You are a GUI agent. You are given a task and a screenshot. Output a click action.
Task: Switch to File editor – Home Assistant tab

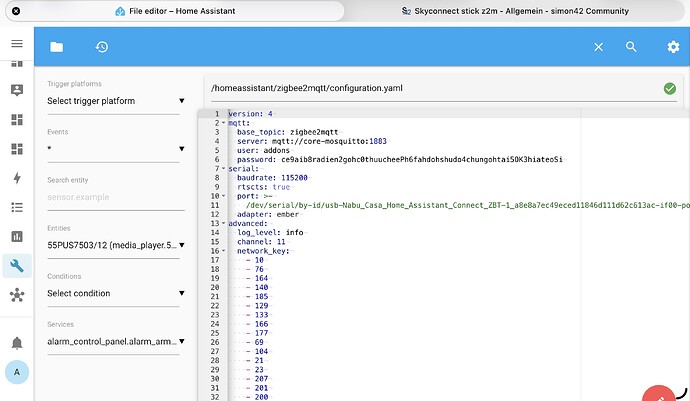coord(175,11)
